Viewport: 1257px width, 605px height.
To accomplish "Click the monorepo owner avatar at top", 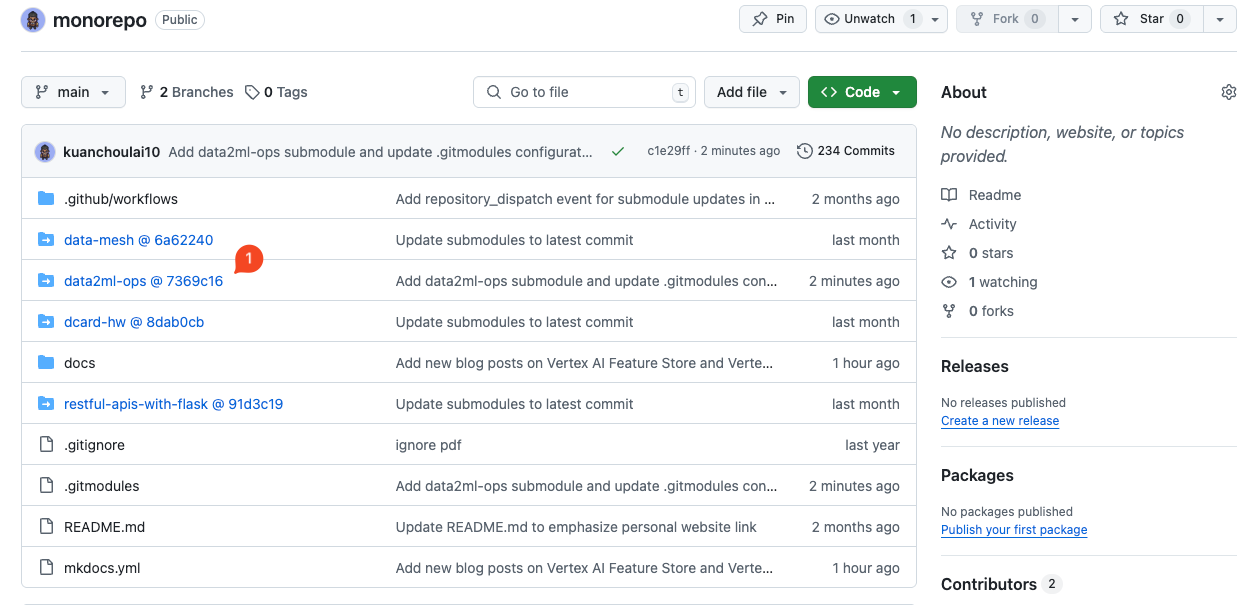I will (33, 20).
